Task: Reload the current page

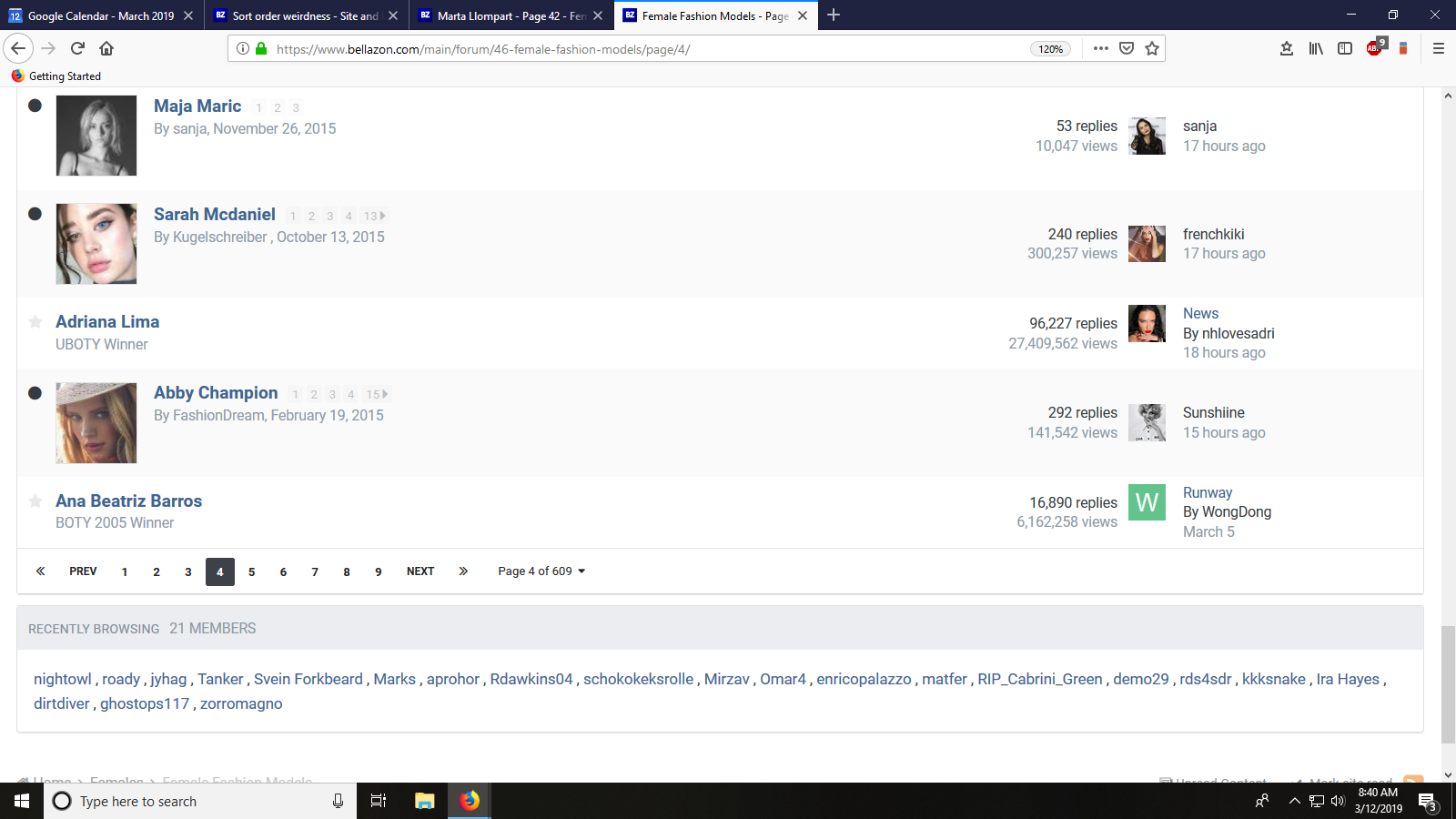Action: [77, 48]
